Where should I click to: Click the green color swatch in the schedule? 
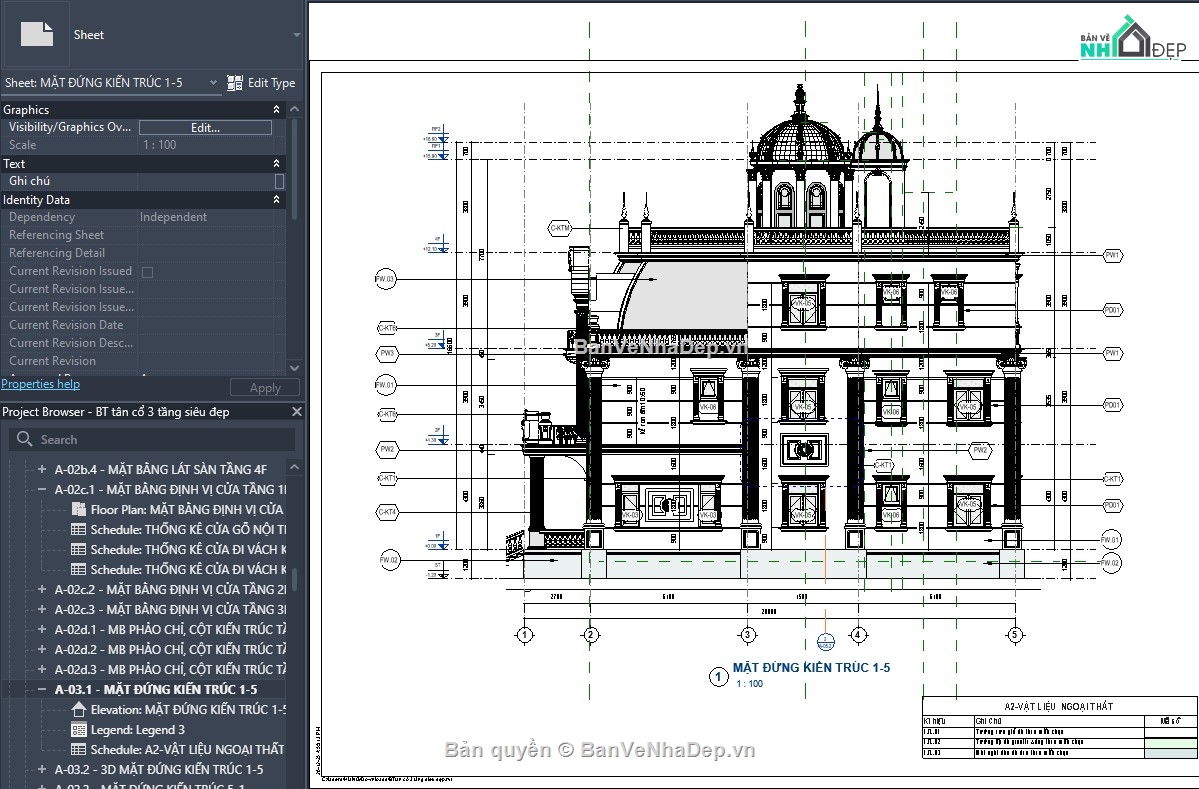tap(1170, 742)
